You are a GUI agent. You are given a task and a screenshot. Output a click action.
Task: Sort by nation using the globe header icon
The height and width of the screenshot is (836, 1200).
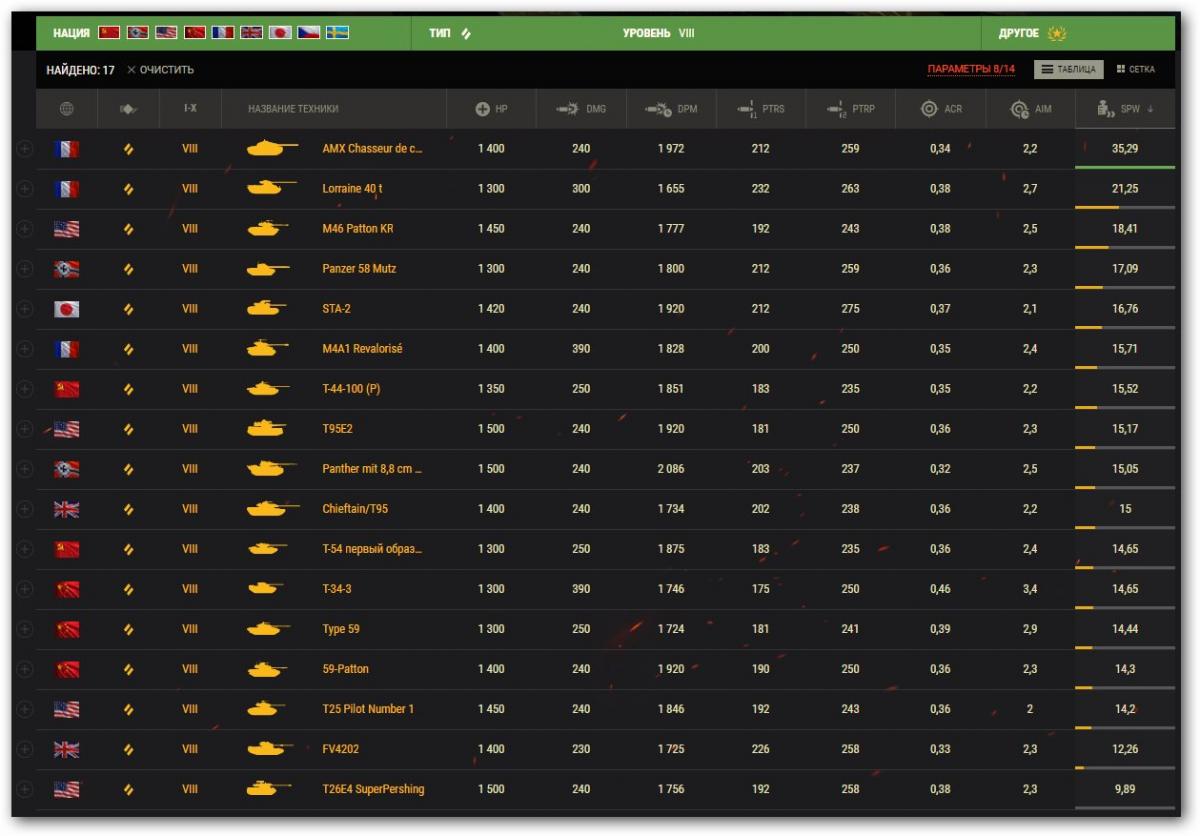(x=67, y=109)
